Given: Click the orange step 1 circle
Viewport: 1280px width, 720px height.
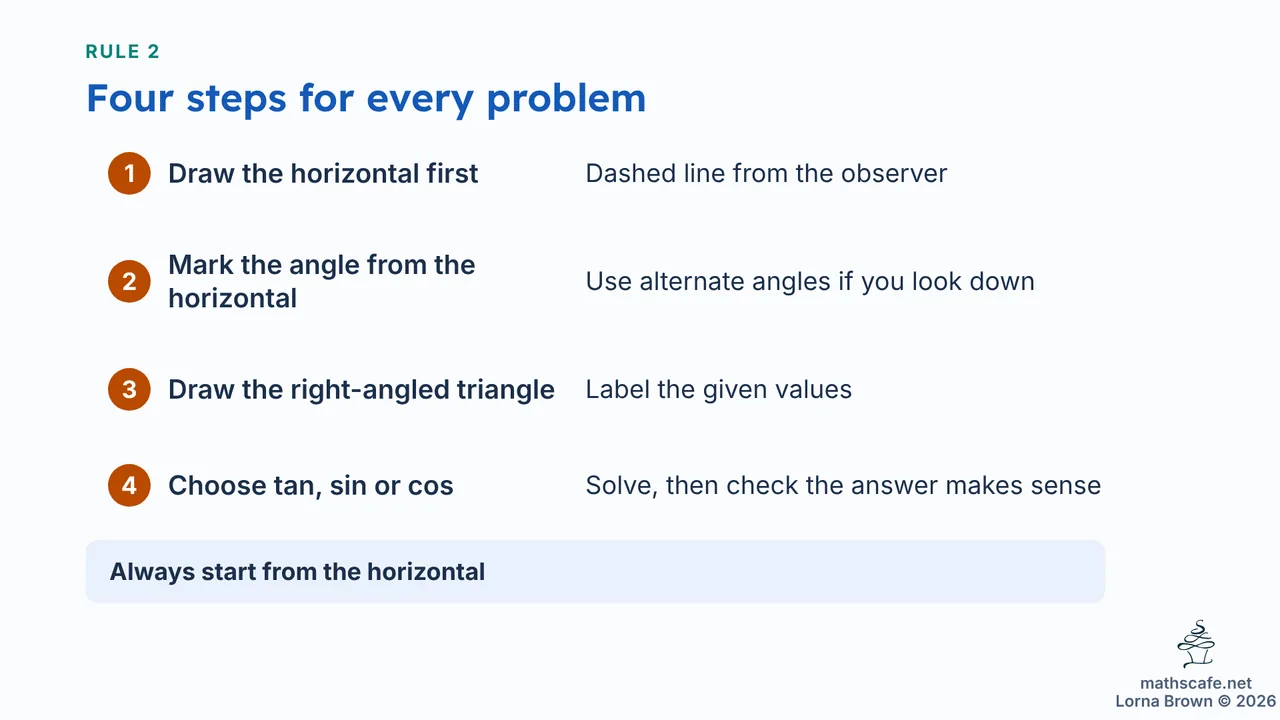Looking at the screenshot, I should 129,173.
